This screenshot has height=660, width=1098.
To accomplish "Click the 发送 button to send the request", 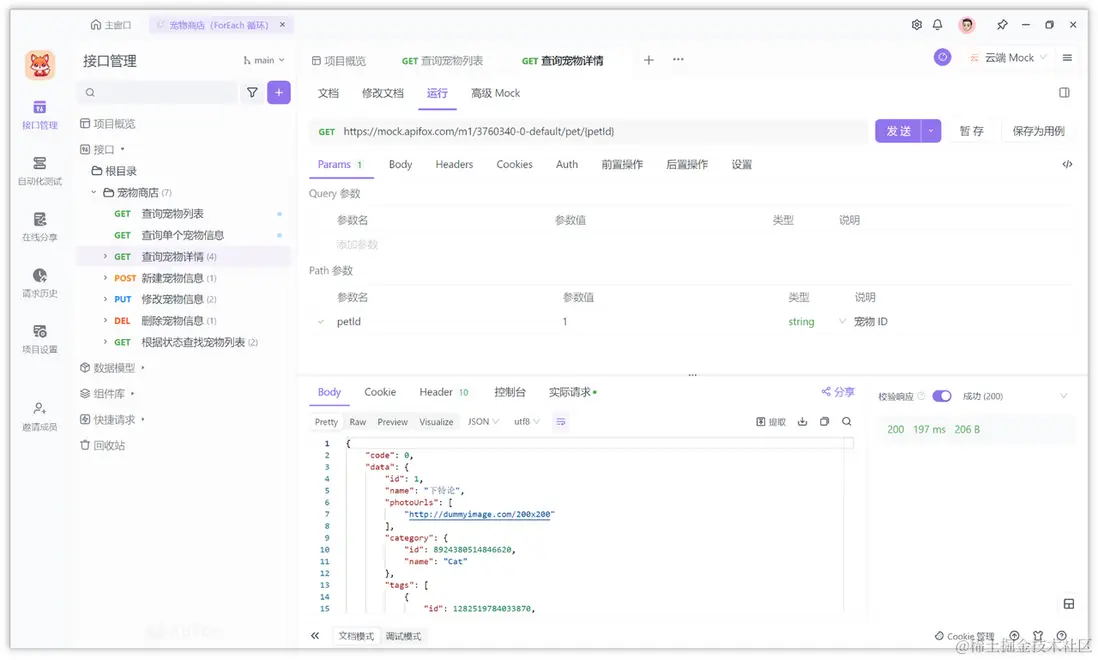I will pyautogui.click(x=897, y=130).
